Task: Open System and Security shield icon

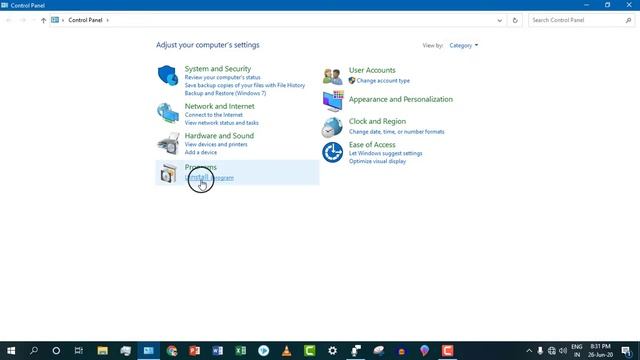Action: [168, 75]
